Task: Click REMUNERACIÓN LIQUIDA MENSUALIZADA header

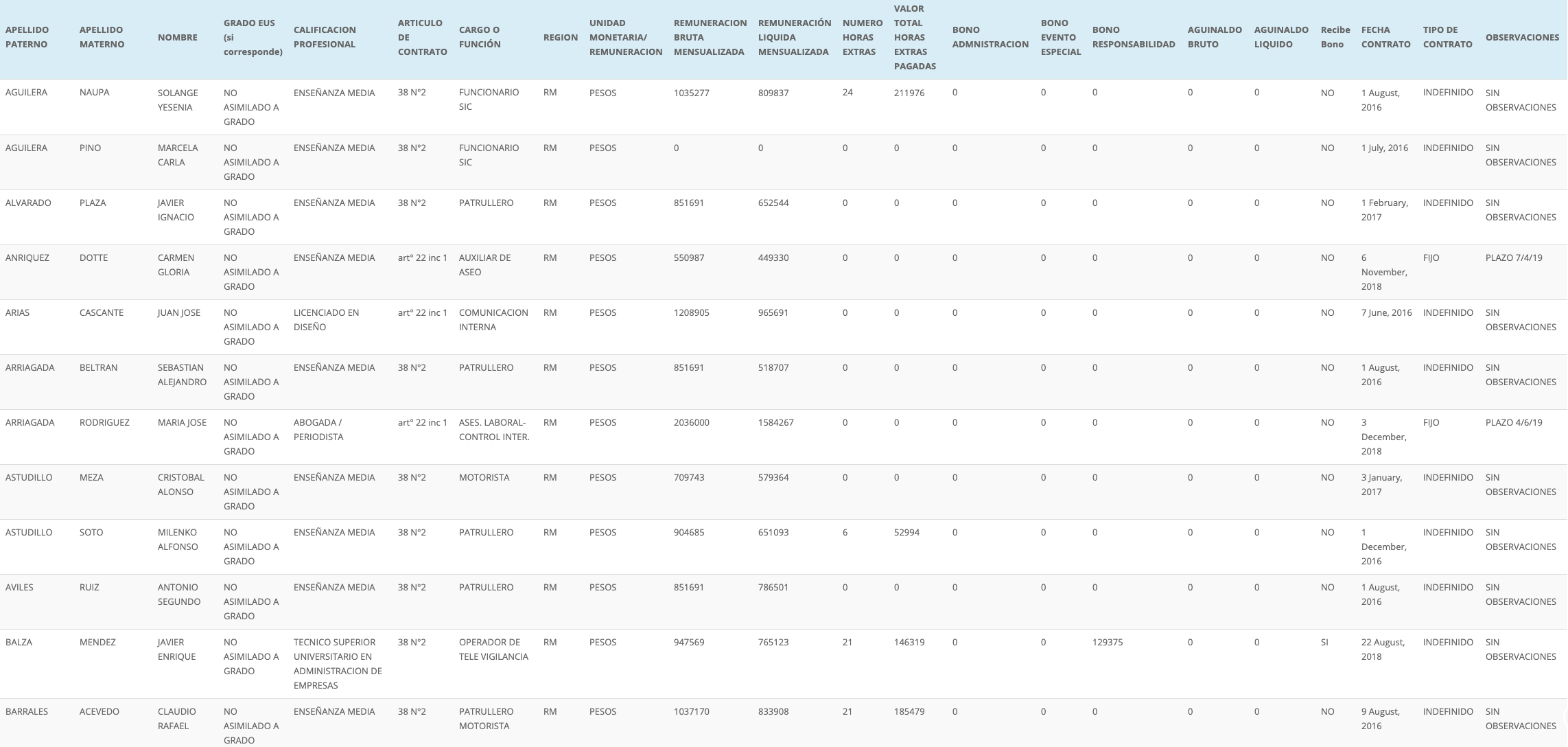Action: pos(795,37)
